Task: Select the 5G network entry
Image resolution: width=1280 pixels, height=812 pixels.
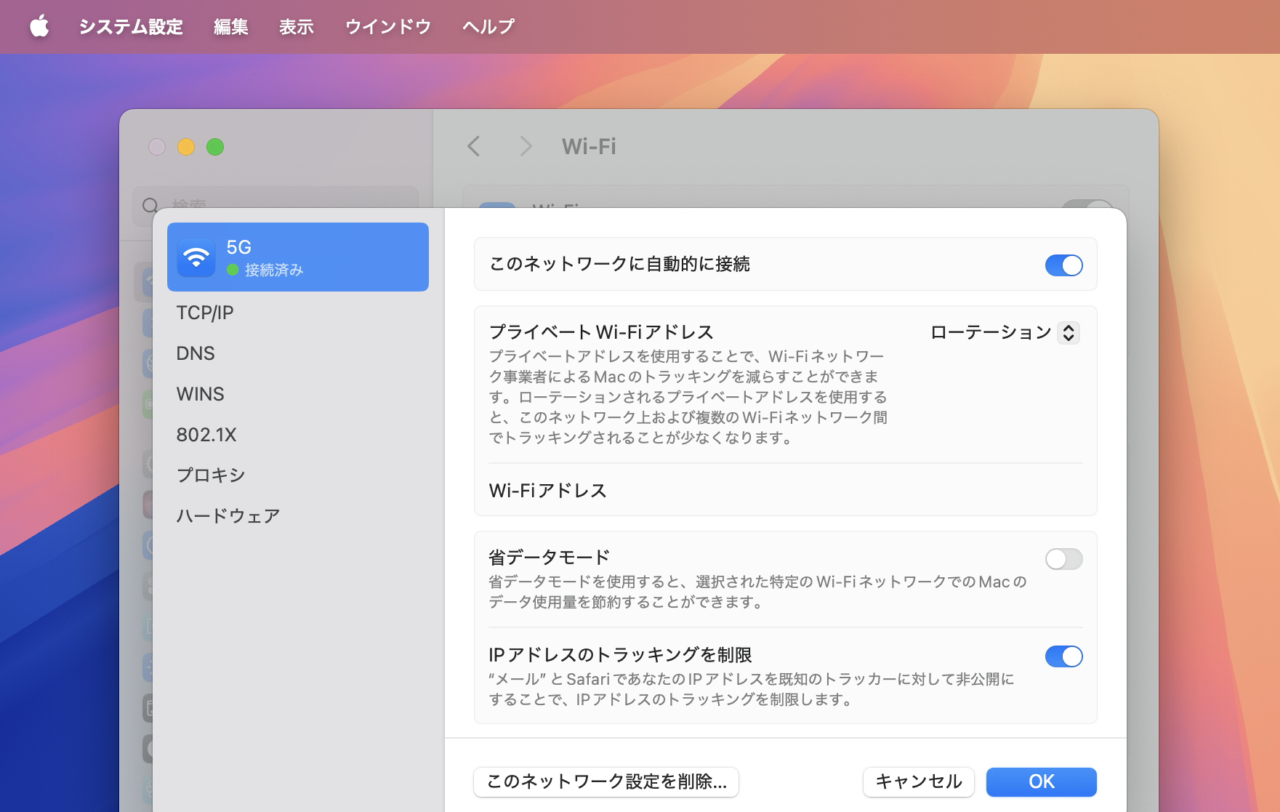Action: [x=298, y=257]
